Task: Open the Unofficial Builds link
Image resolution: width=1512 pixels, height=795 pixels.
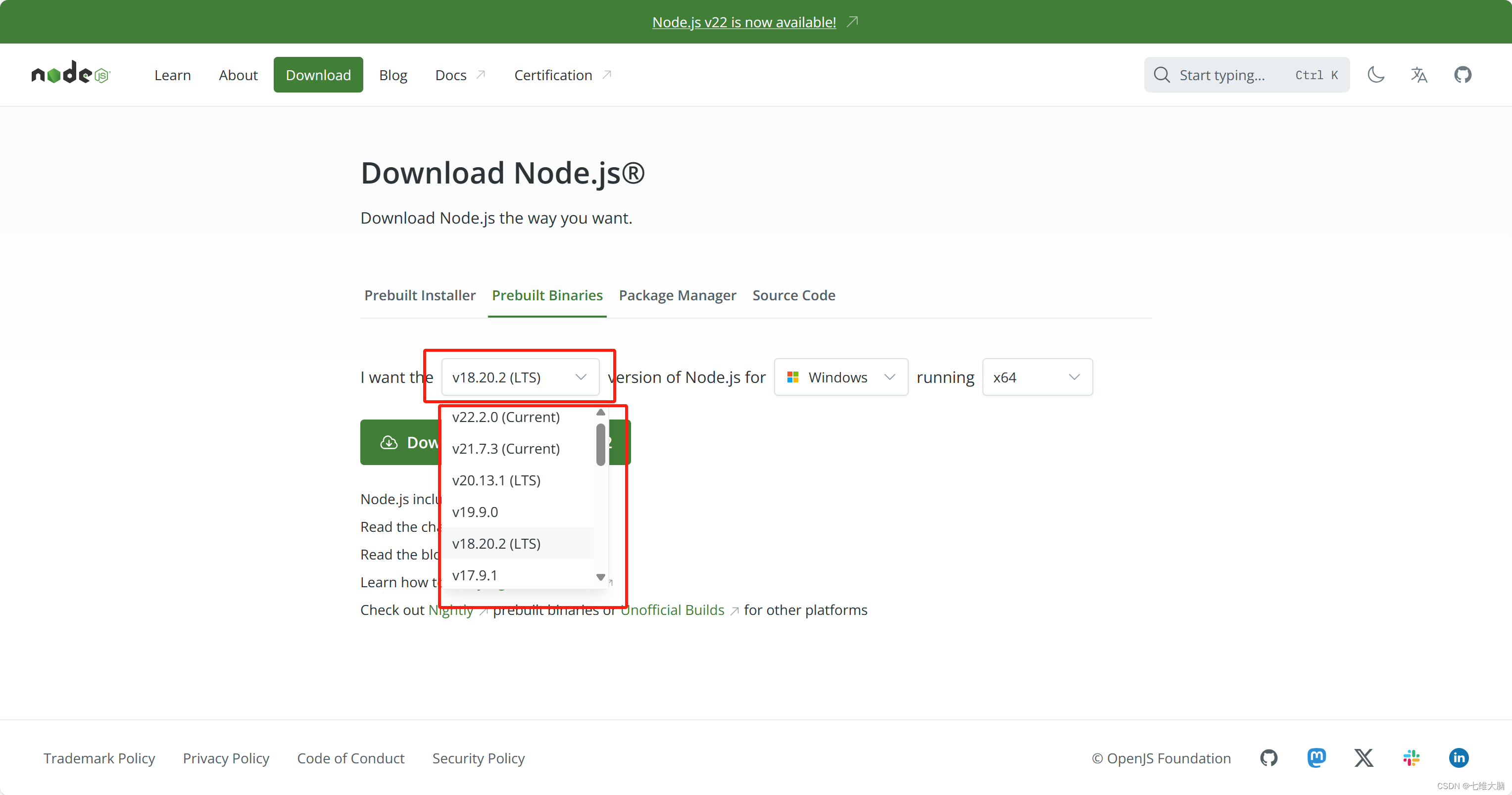Action: coord(673,610)
